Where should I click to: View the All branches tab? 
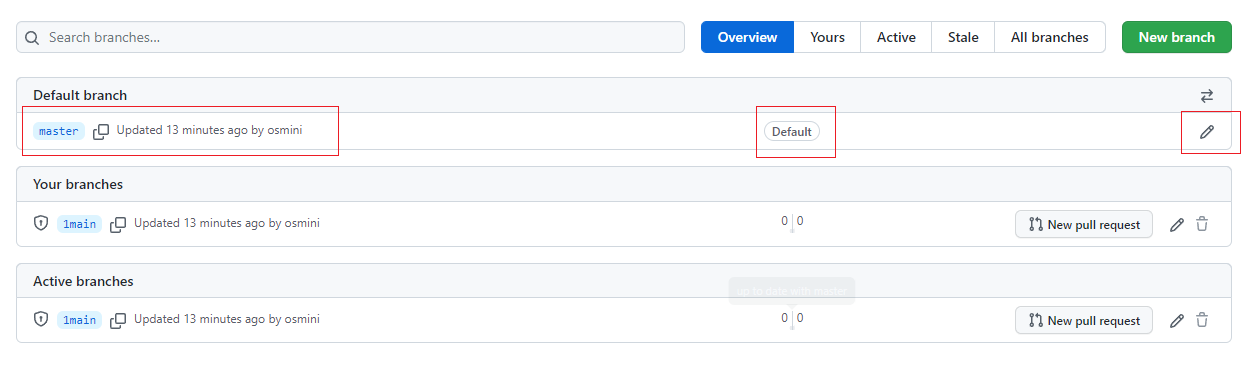coord(1049,37)
